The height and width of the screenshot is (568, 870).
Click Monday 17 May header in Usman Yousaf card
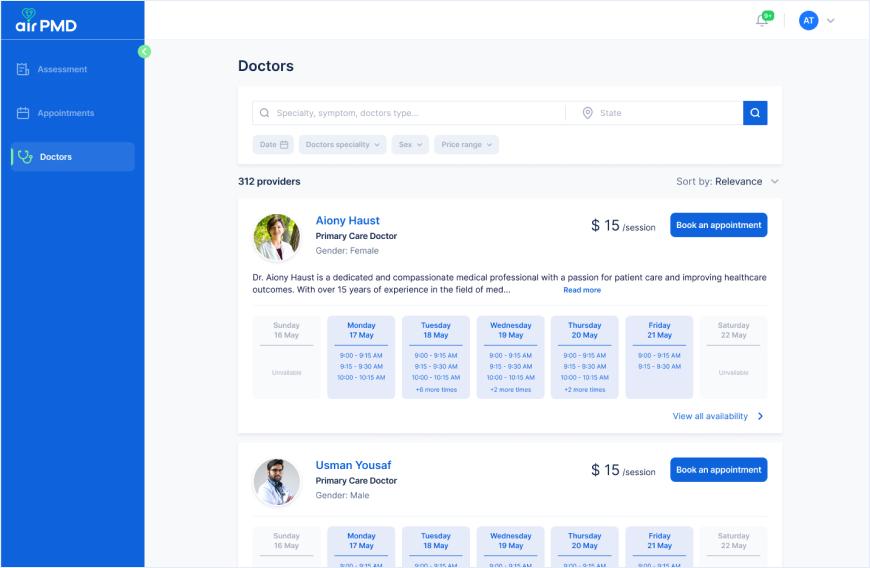361,541
